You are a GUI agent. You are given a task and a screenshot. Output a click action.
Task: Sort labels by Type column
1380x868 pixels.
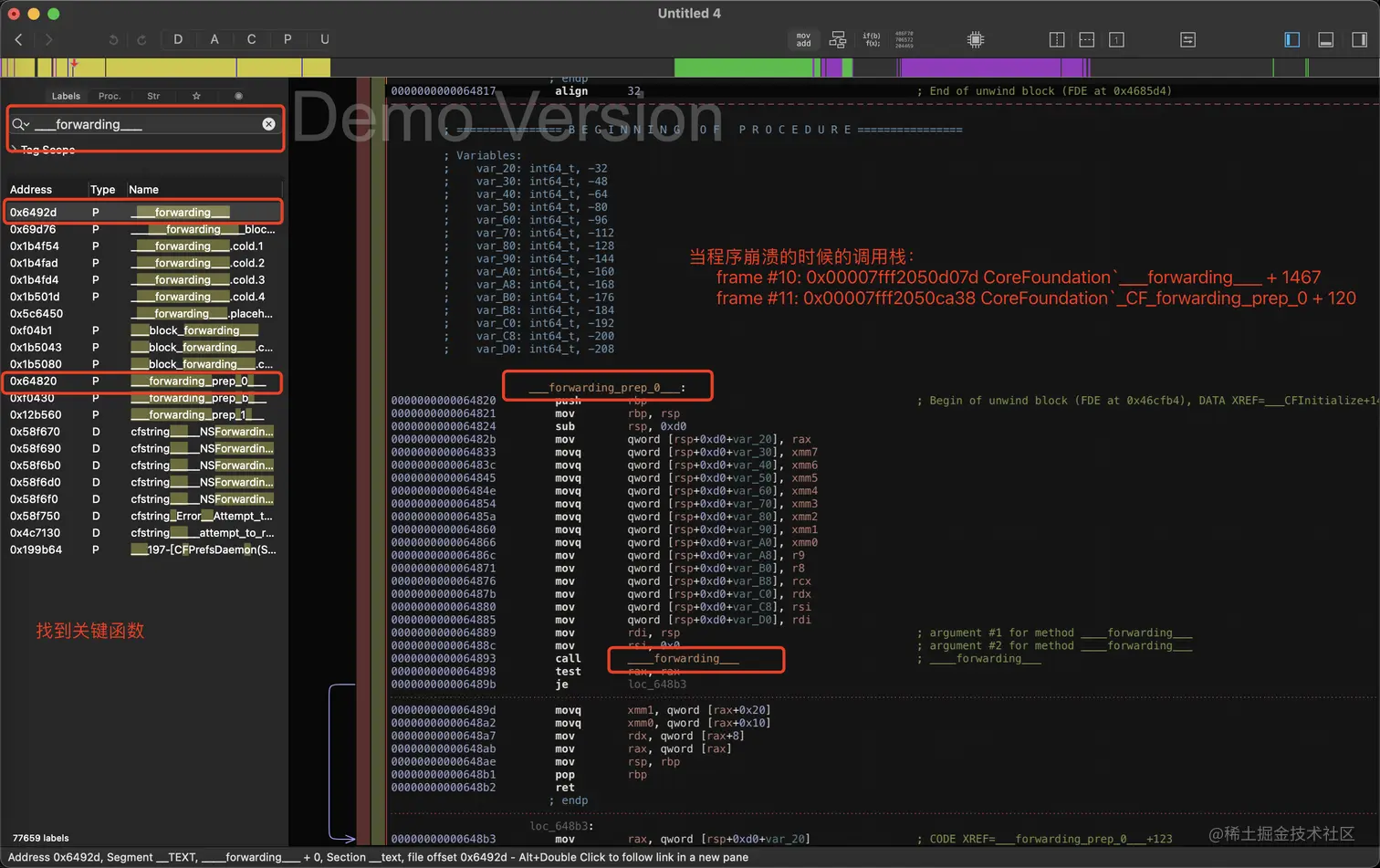102,190
